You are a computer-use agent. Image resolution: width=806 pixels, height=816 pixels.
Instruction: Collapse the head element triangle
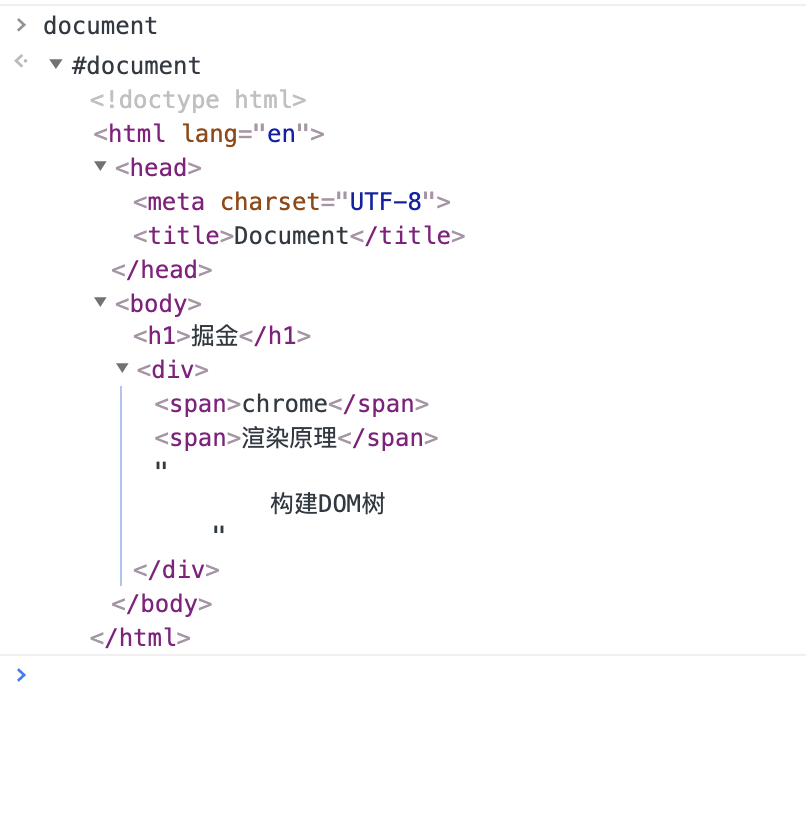coord(100,167)
